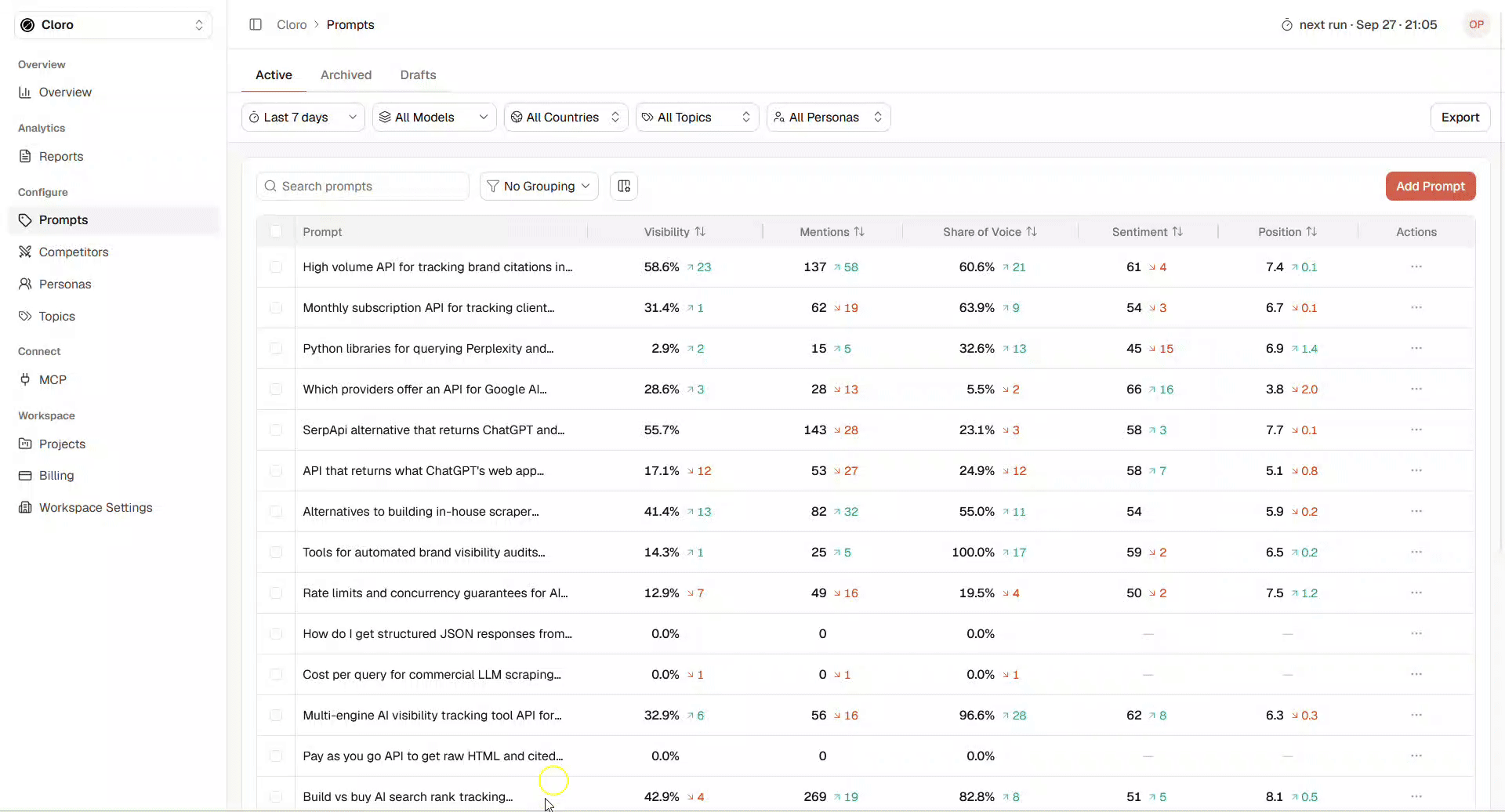Check the Tools for automated brand row
This screenshot has height=812, width=1505.
(x=276, y=552)
